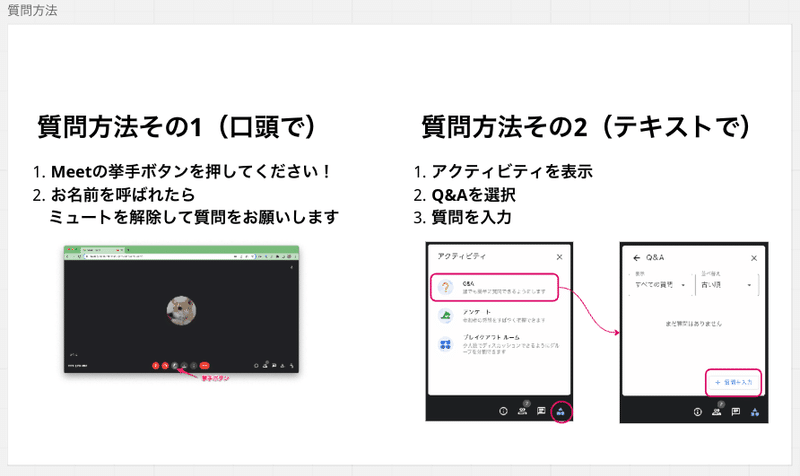Go back using the Q&A arrow
Screen dimensions: 800x476
pyautogui.click(x=636, y=258)
